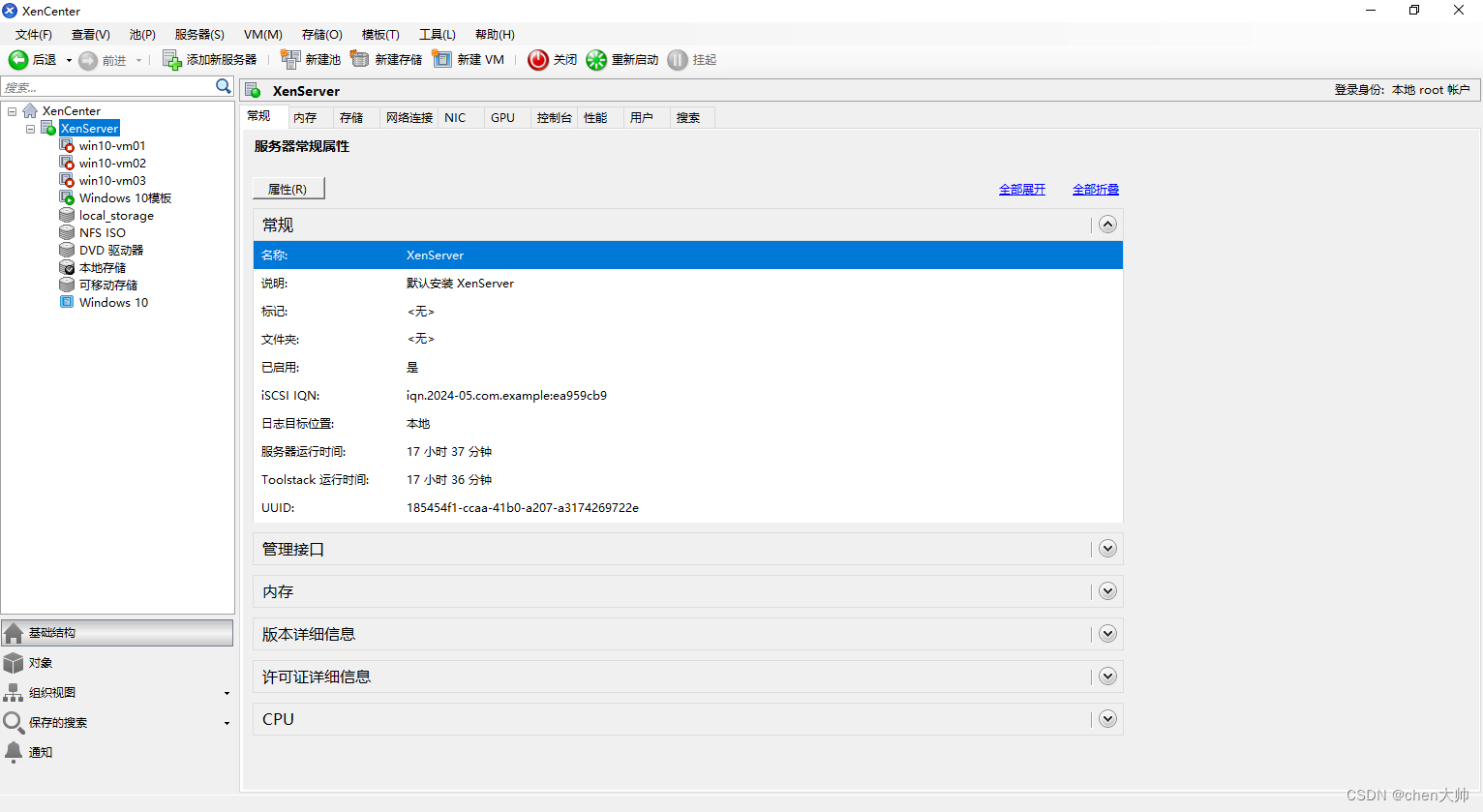The image size is (1483, 812).
Task: Click the XenCenter home icon in the tree
Action: click(x=30, y=110)
